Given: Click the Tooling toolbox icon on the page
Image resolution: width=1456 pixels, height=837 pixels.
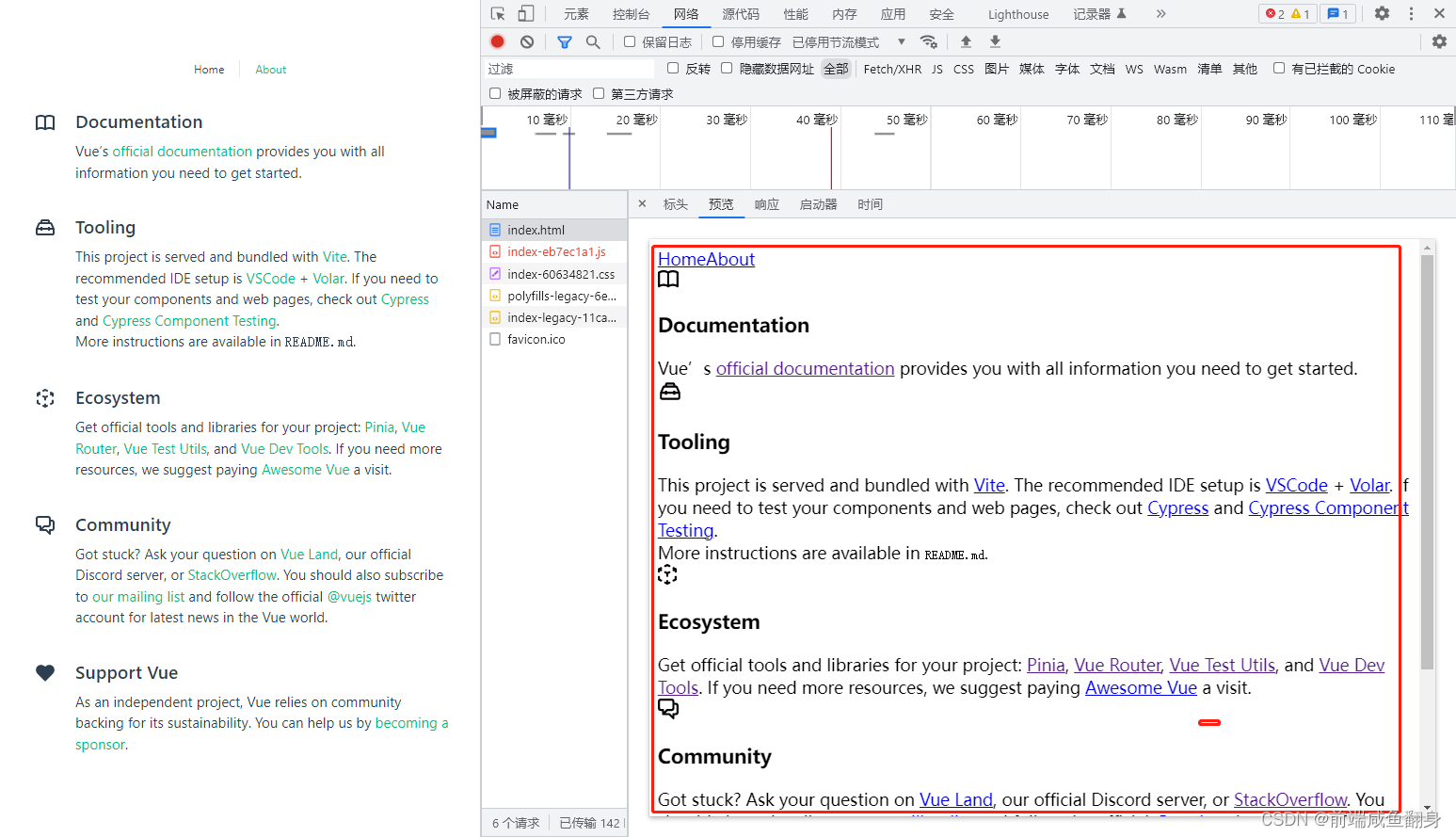Looking at the screenshot, I should click(45, 228).
